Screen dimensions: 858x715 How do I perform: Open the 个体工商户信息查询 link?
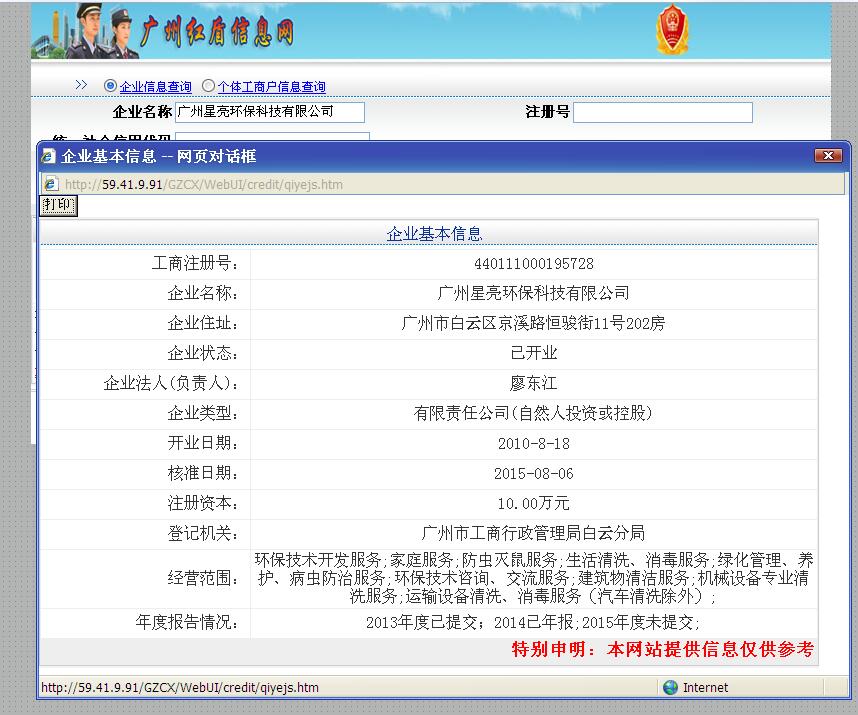[271, 86]
